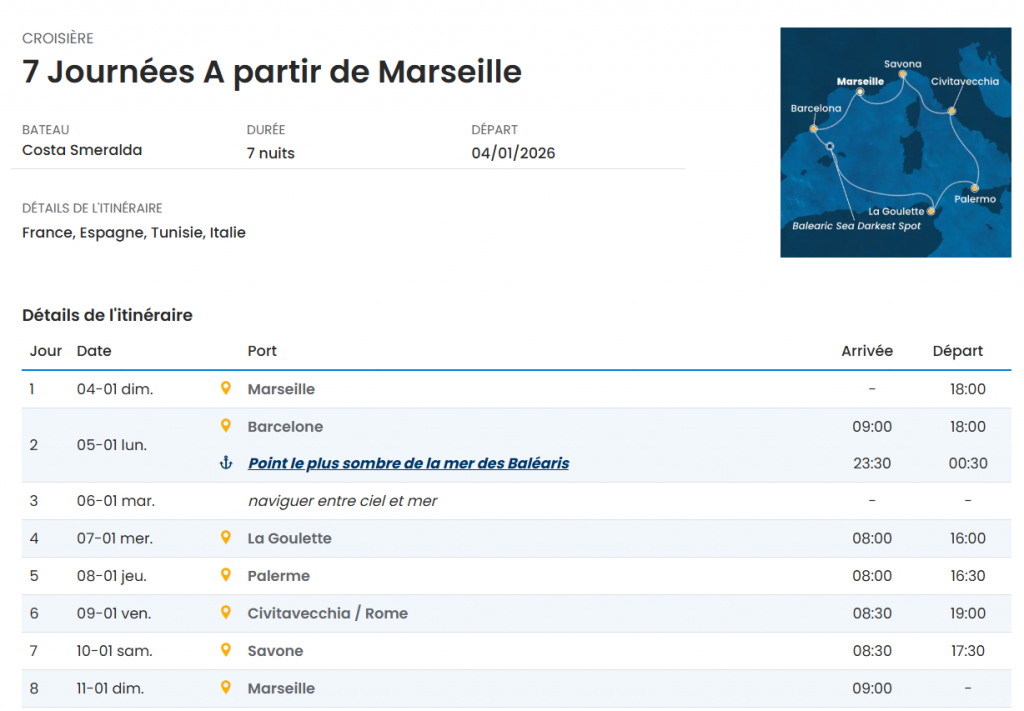Click the anchor icon for Baléaris point
Screen dimensions: 1024x711
pos(226,463)
